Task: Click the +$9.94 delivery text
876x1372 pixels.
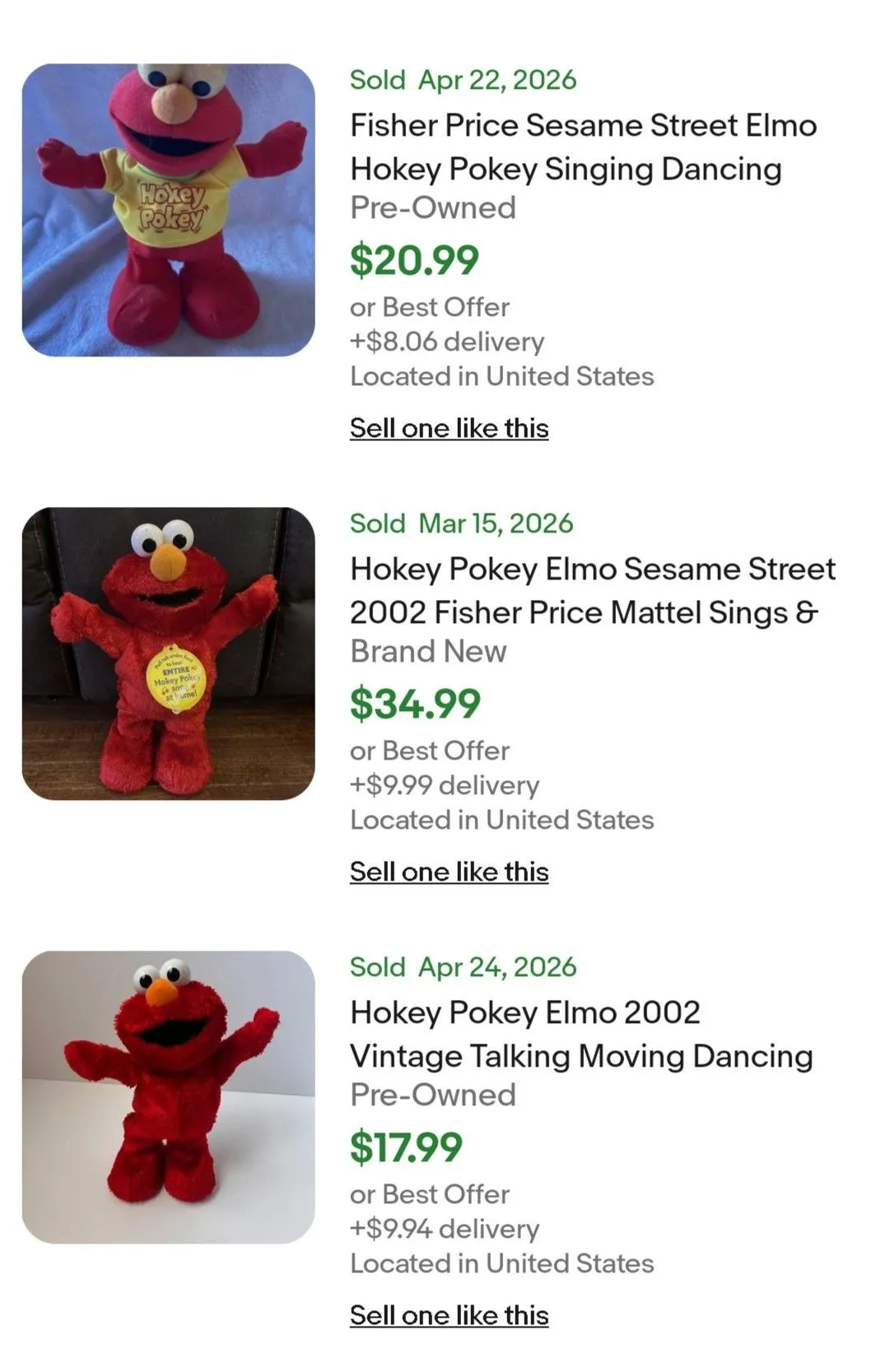Action: 445,1228
